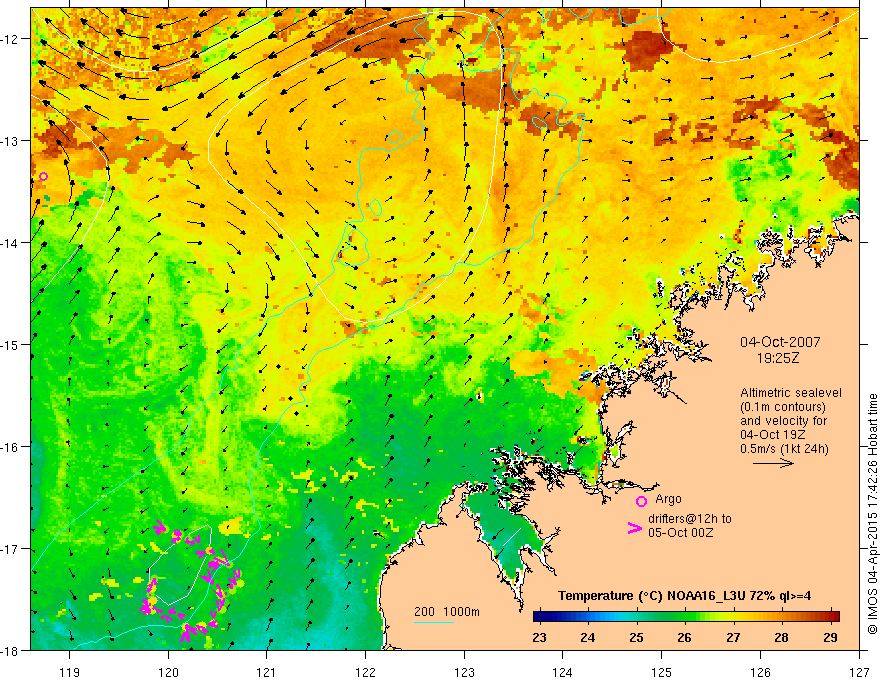Click longitude axis label 124
880x680 pixels.
[563, 672]
